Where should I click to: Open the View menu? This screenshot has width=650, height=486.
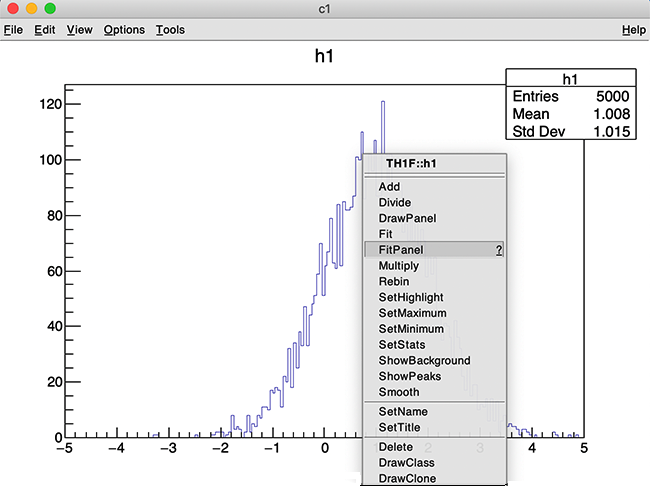click(79, 30)
